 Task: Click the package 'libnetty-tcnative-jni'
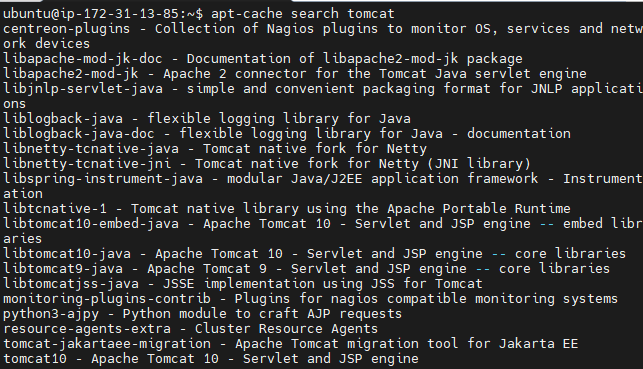[87, 164]
